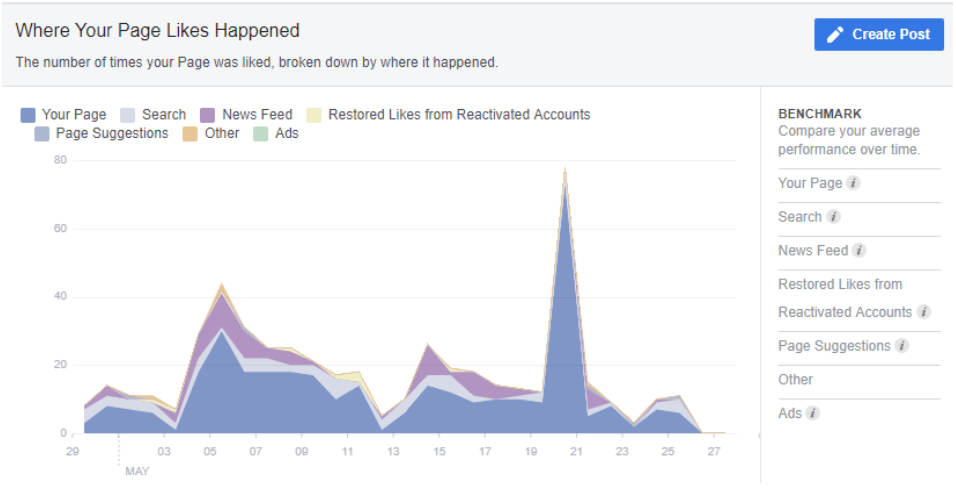This screenshot has width=956, height=498.
Task: Click the Reactivated Accounts info icon
Action: 923,312
